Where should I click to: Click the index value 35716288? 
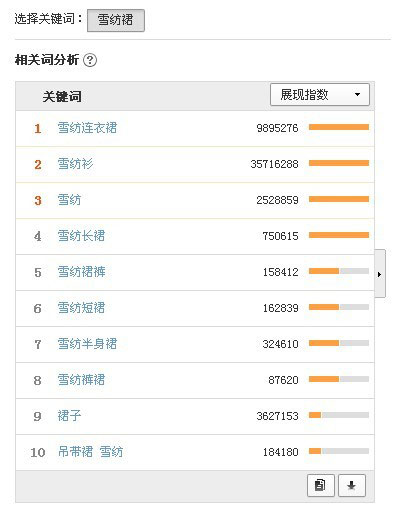point(274,164)
